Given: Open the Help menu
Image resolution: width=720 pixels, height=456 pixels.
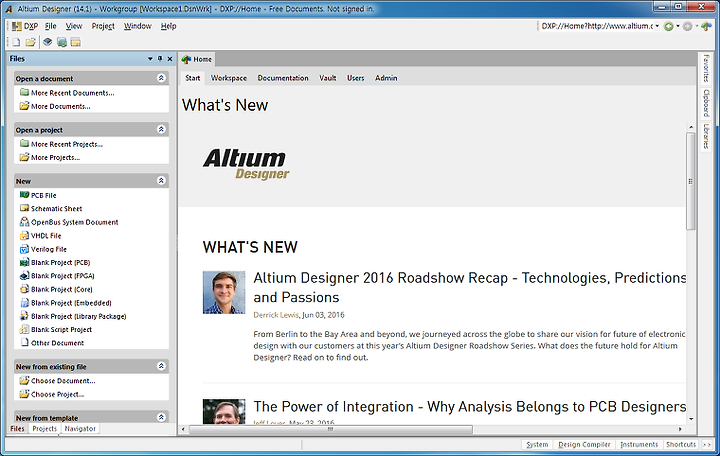Looking at the screenshot, I should [x=169, y=26].
